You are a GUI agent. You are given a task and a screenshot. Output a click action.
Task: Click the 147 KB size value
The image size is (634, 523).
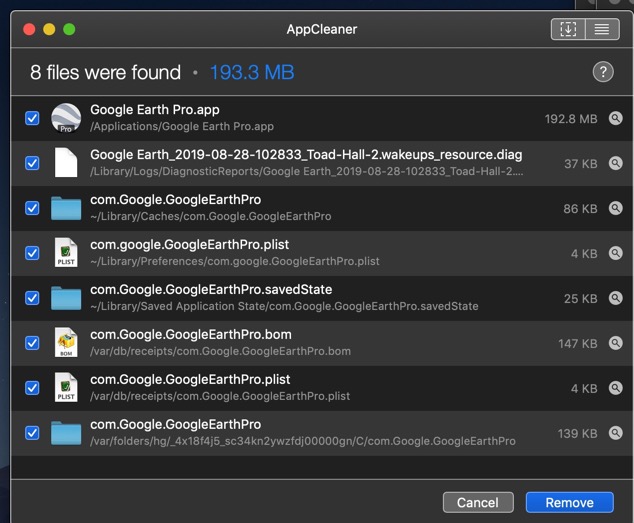(578, 344)
